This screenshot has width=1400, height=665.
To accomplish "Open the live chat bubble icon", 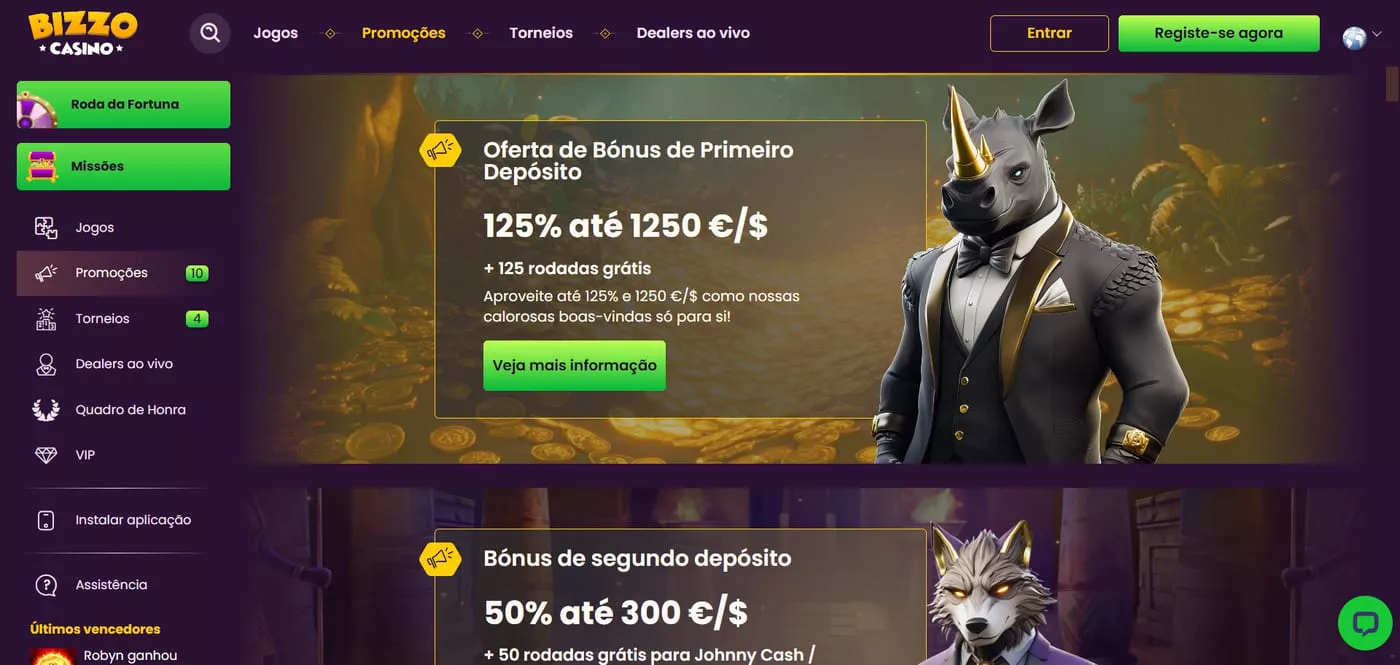I will pos(1365,623).
